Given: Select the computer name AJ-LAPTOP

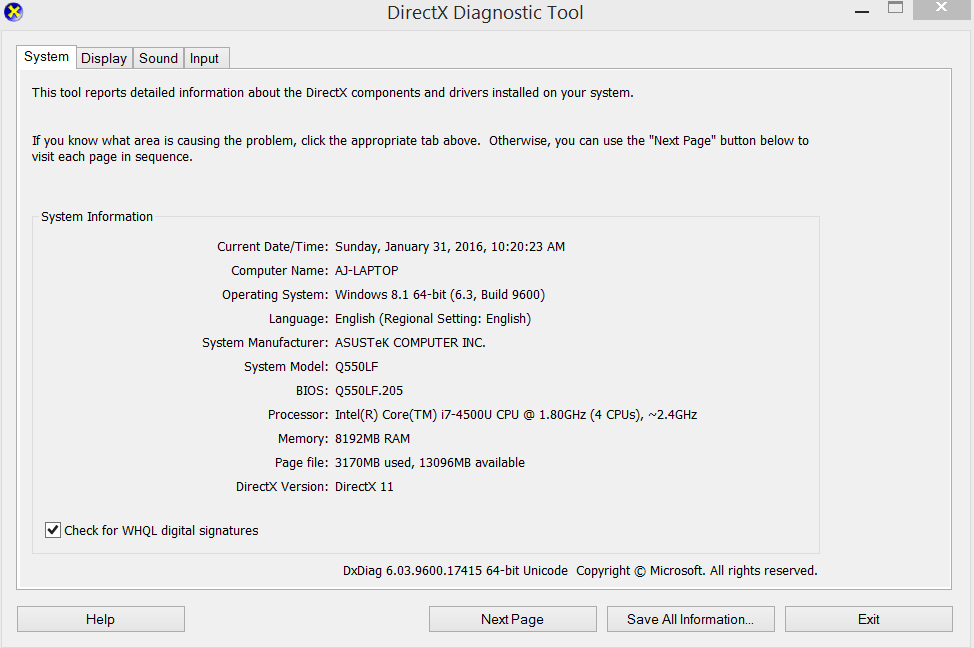Looking at the screenshot, I should [366, 271].
